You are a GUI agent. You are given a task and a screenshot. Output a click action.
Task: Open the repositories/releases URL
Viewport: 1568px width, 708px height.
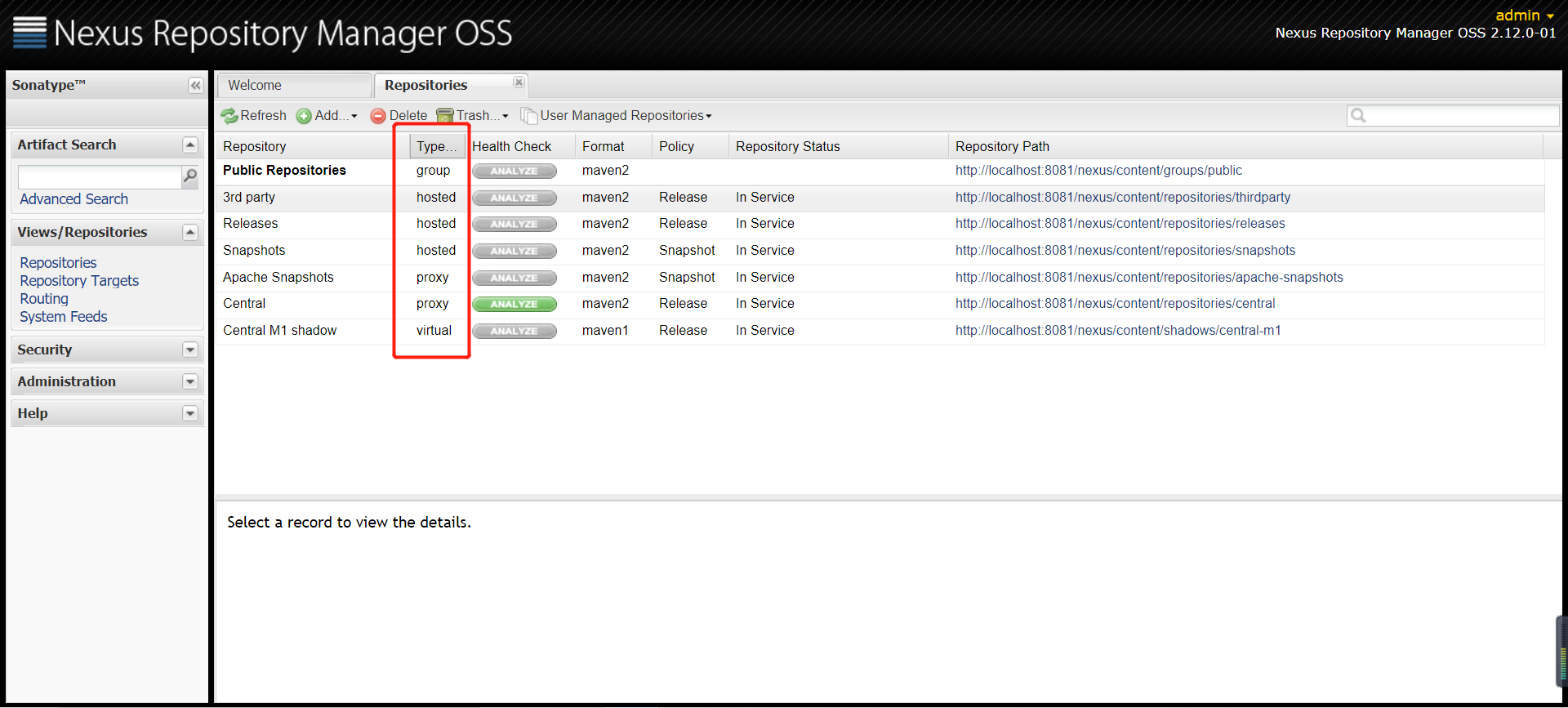1120,224
